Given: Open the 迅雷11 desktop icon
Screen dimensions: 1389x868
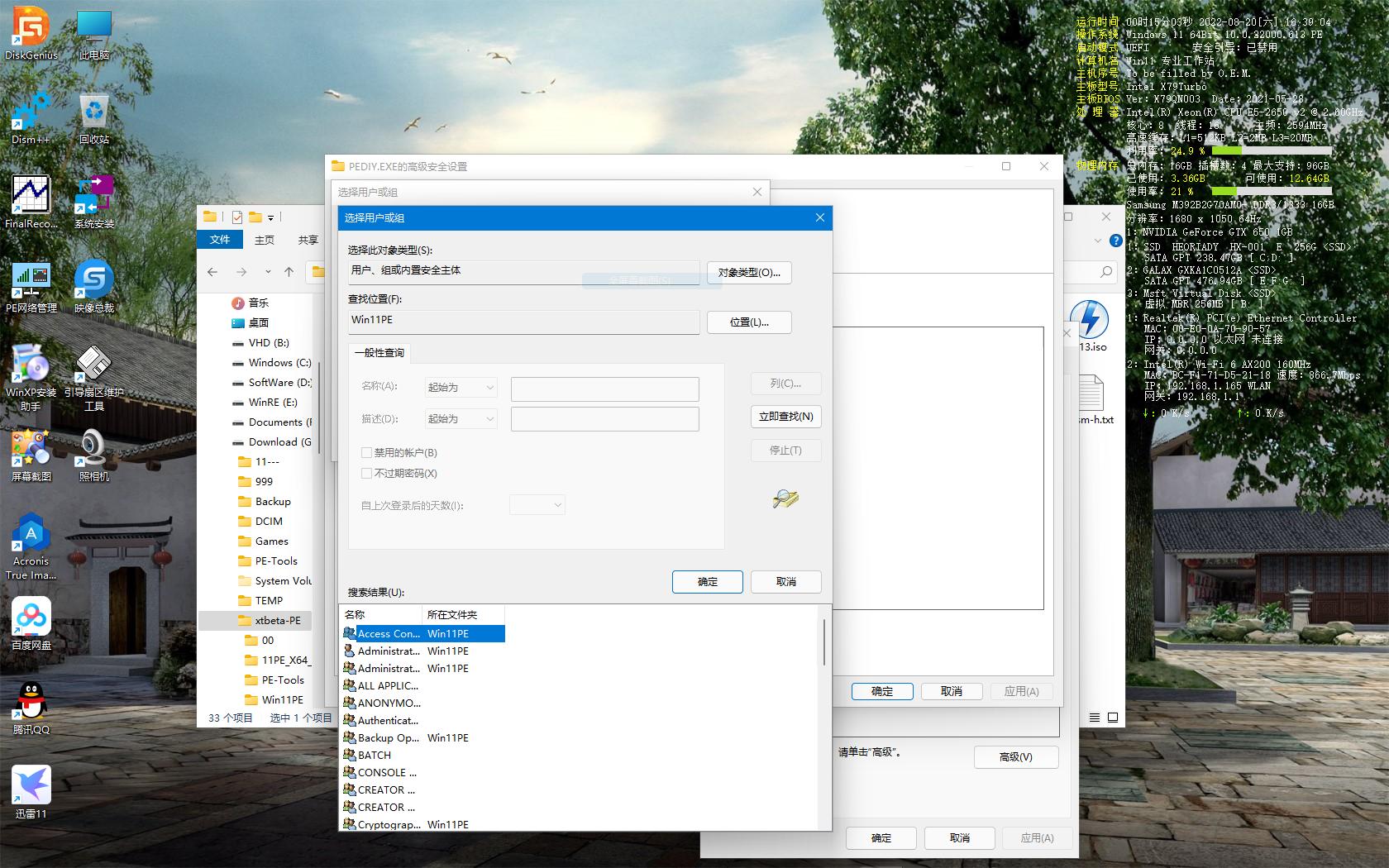Looking at the screenshot, I should click(31, 792).
